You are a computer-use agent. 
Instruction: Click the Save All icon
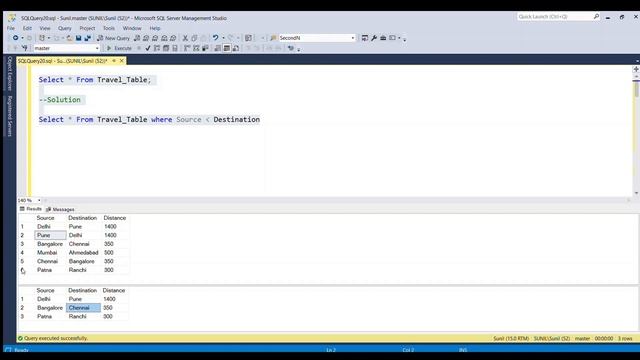[x=87, y=38]
